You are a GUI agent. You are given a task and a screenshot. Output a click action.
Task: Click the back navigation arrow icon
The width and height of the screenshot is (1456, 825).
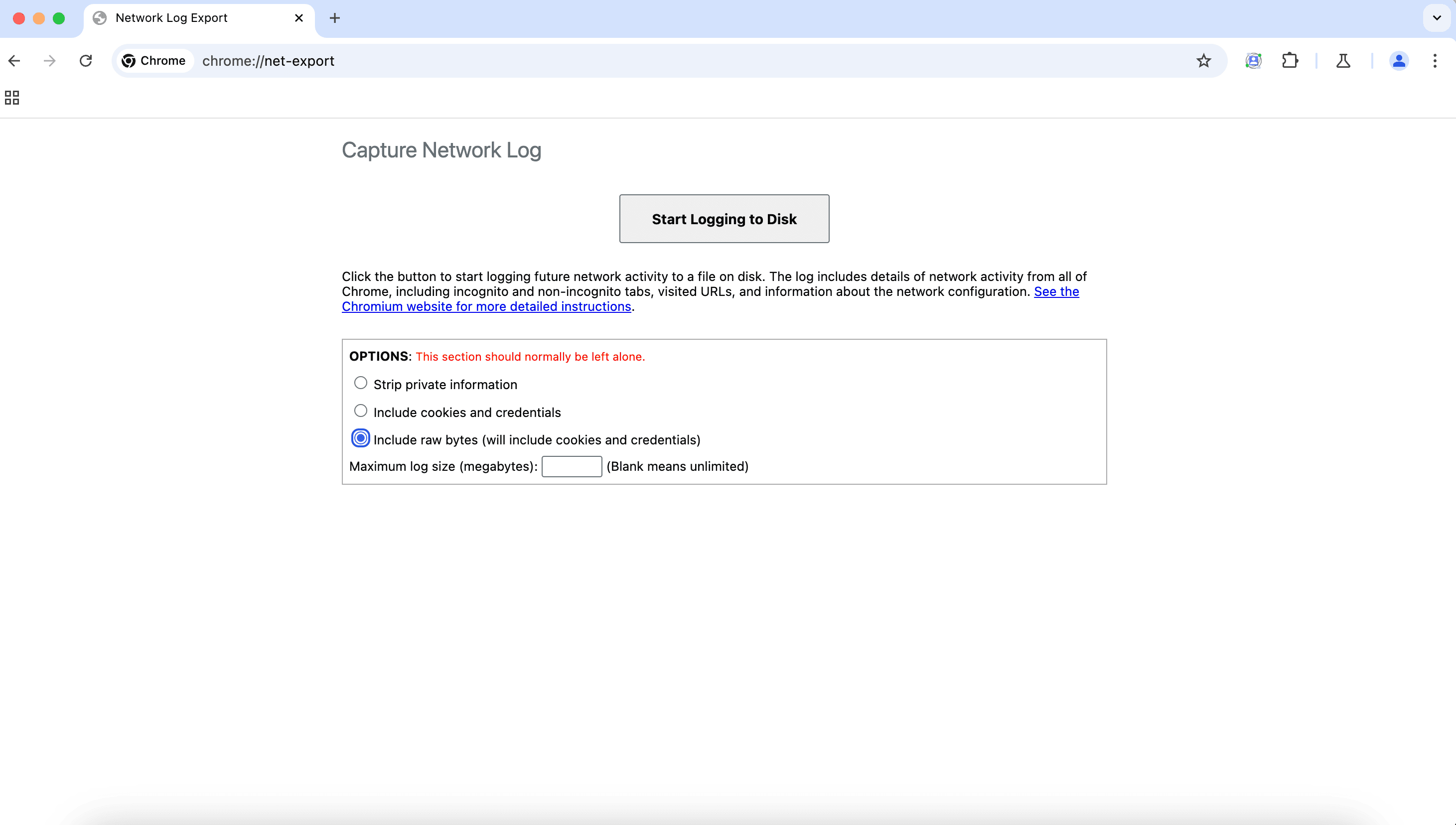[14, 61]
